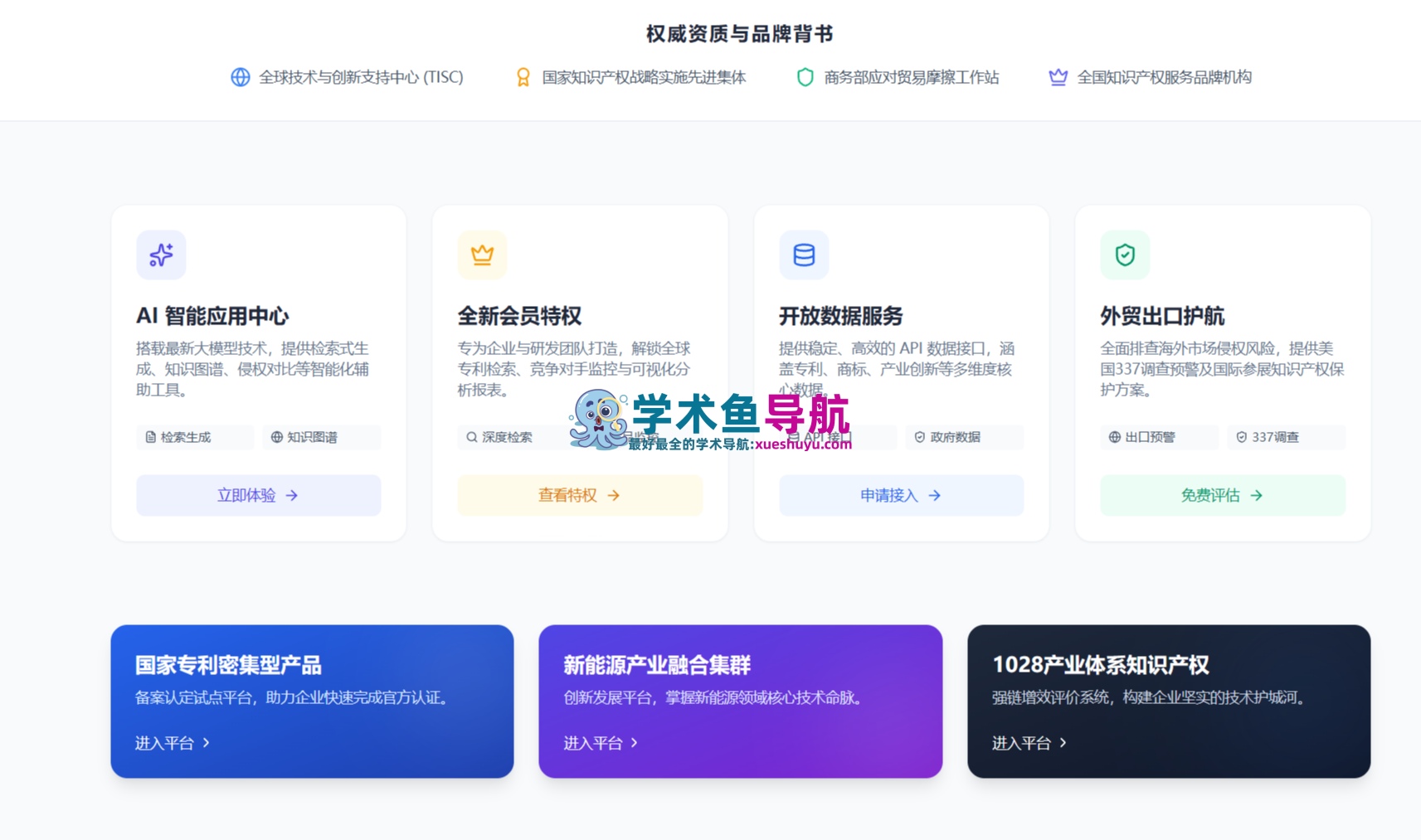Click the arrow icon in 免费评估 button
The image size is (1421, 840).
(1257, 495)
